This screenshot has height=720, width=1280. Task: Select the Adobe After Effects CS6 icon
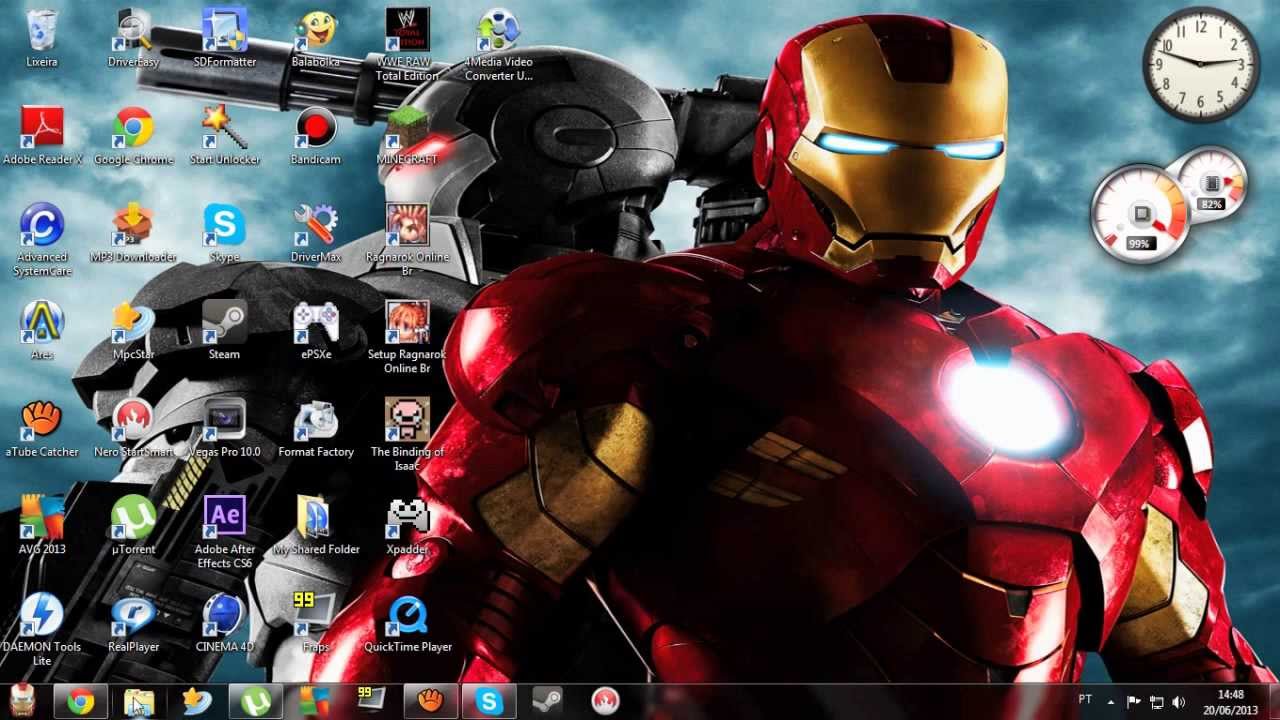click(x=225, y=533)
